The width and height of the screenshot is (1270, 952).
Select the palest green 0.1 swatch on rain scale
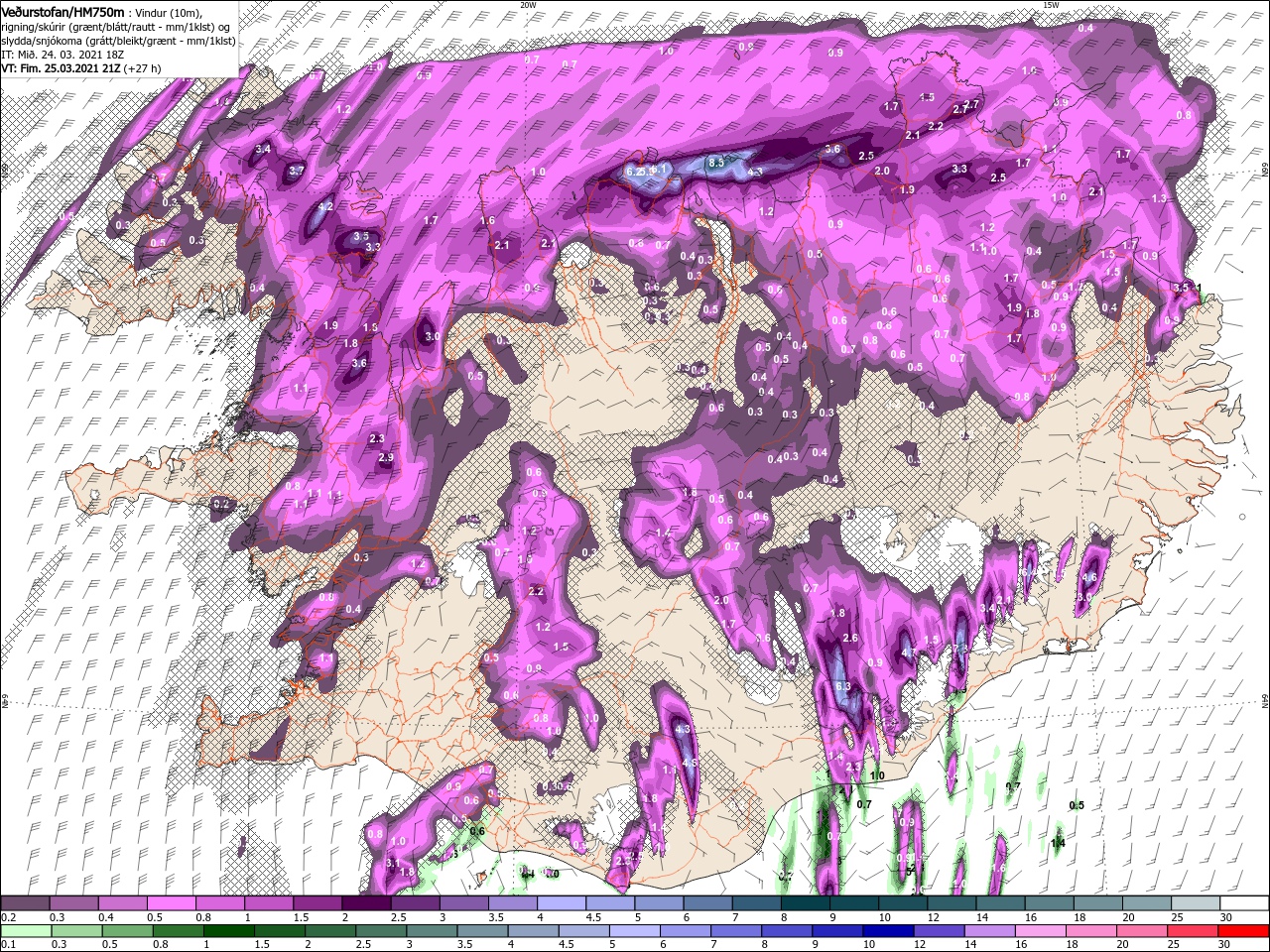coord(25,930)
